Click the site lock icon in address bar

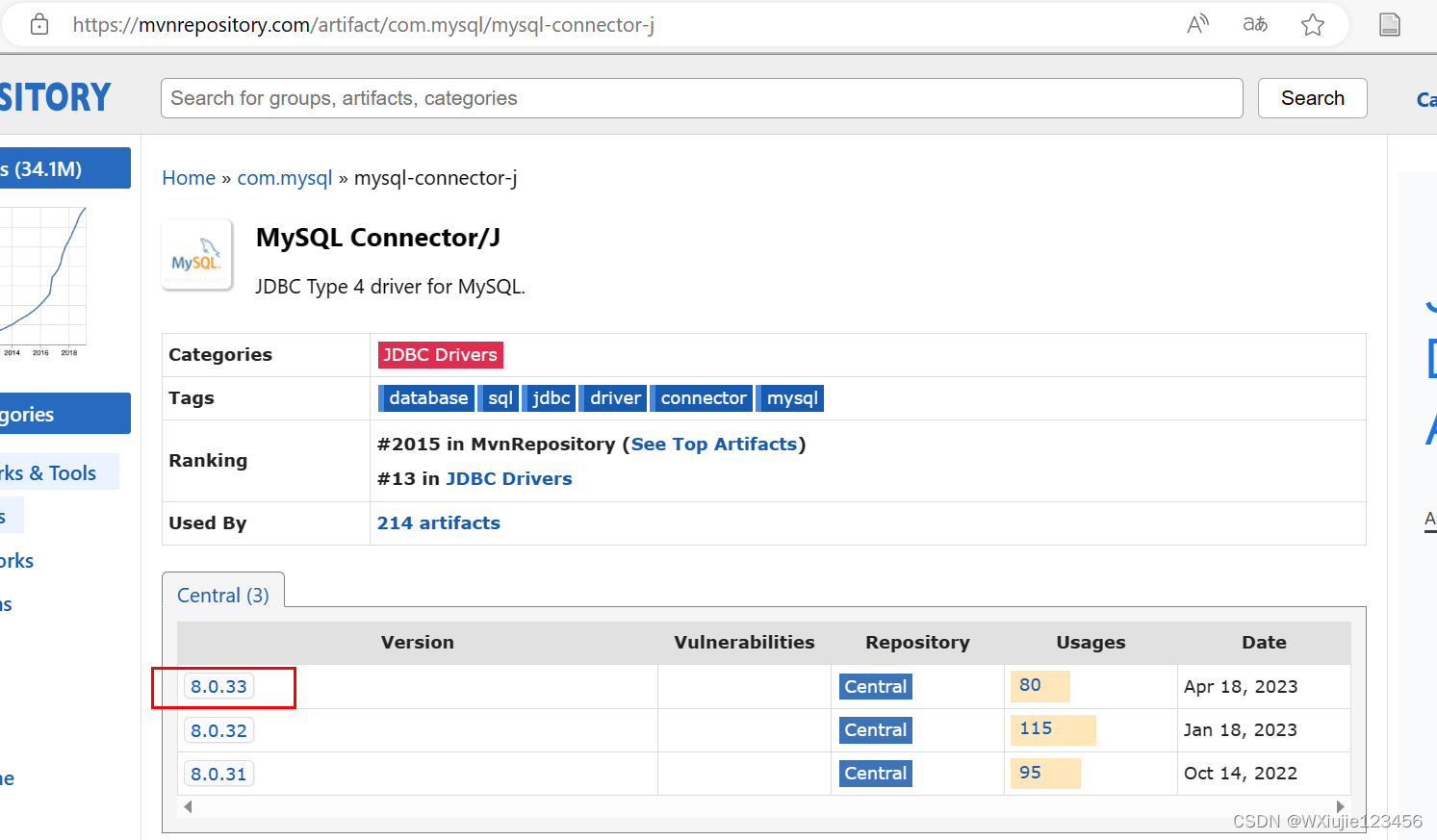click(x=39, y=25)
